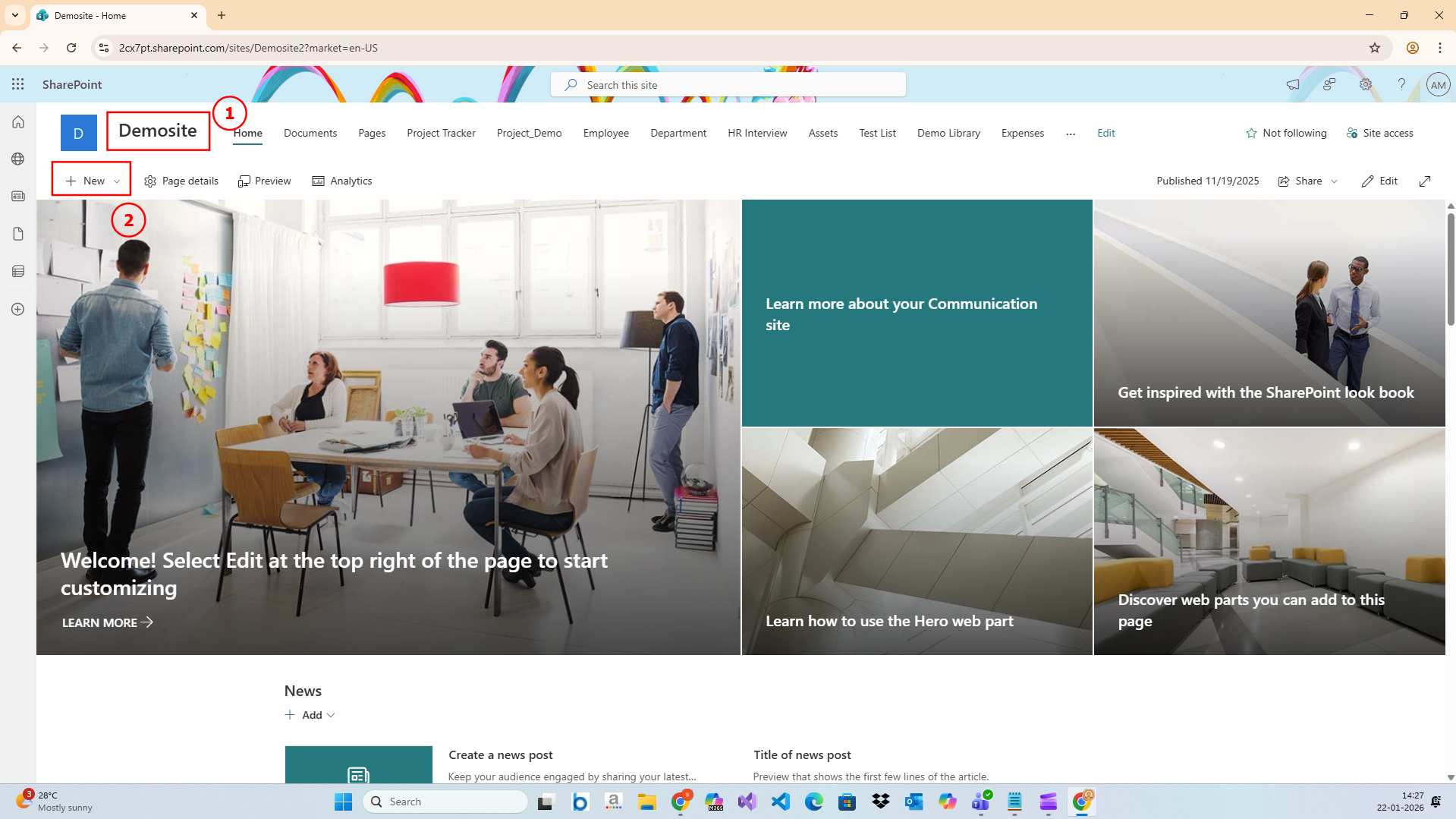Click the Demosite D site logo
This screenshot has width=1456, height=819.
pos(79,133)
